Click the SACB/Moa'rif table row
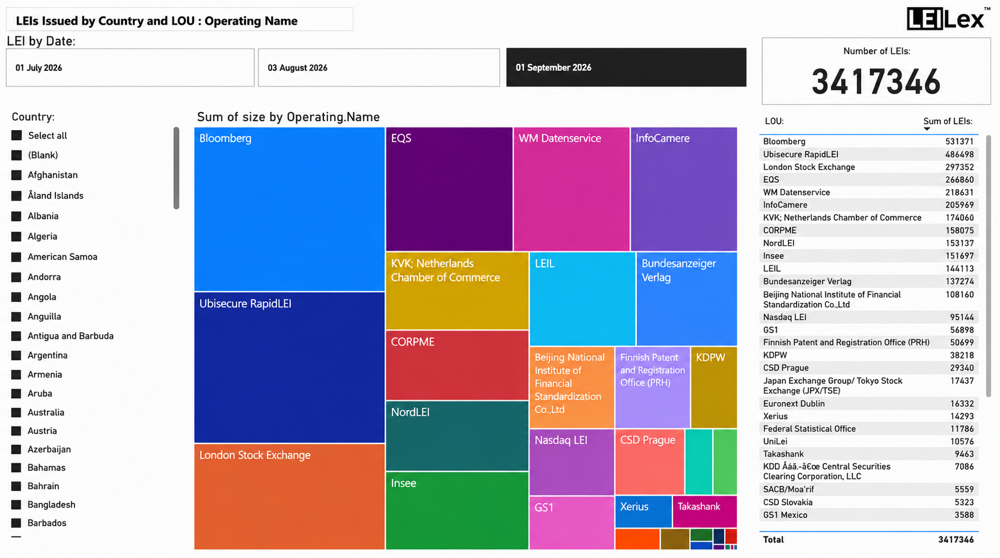Viewport: 1000px width, 558px height. click(x=869, y=490)
